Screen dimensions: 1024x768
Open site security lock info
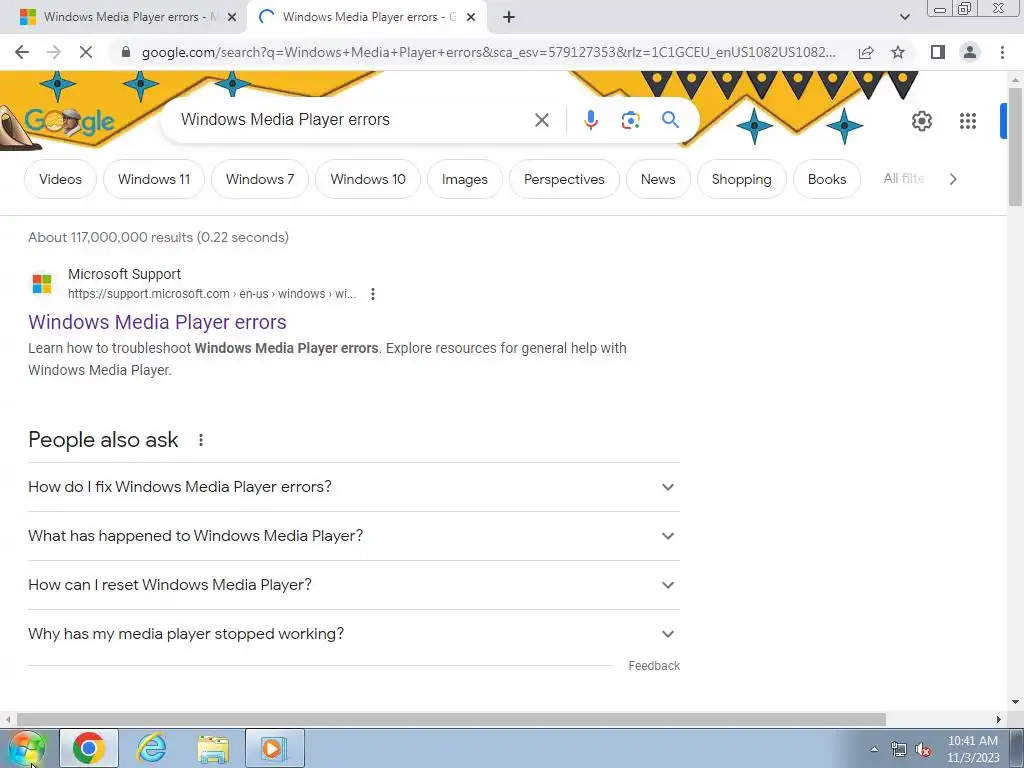[x=126, y=52]
